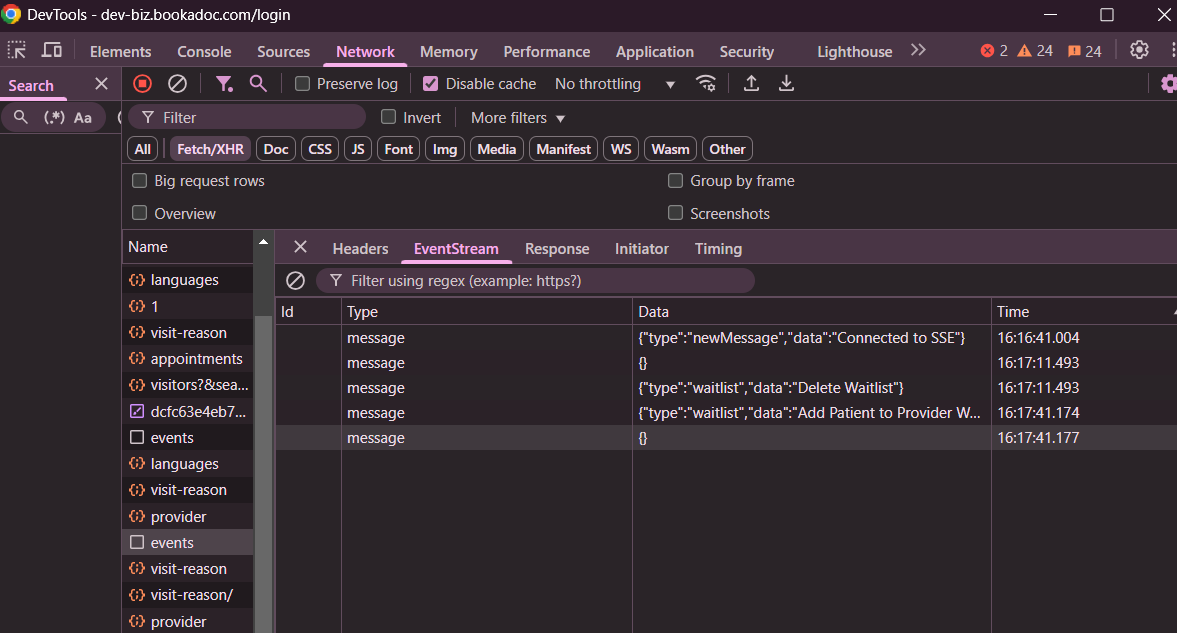Enable the Preserve log checkbox
Viewport: 1177px width, 633px height.
click(302, 84)
